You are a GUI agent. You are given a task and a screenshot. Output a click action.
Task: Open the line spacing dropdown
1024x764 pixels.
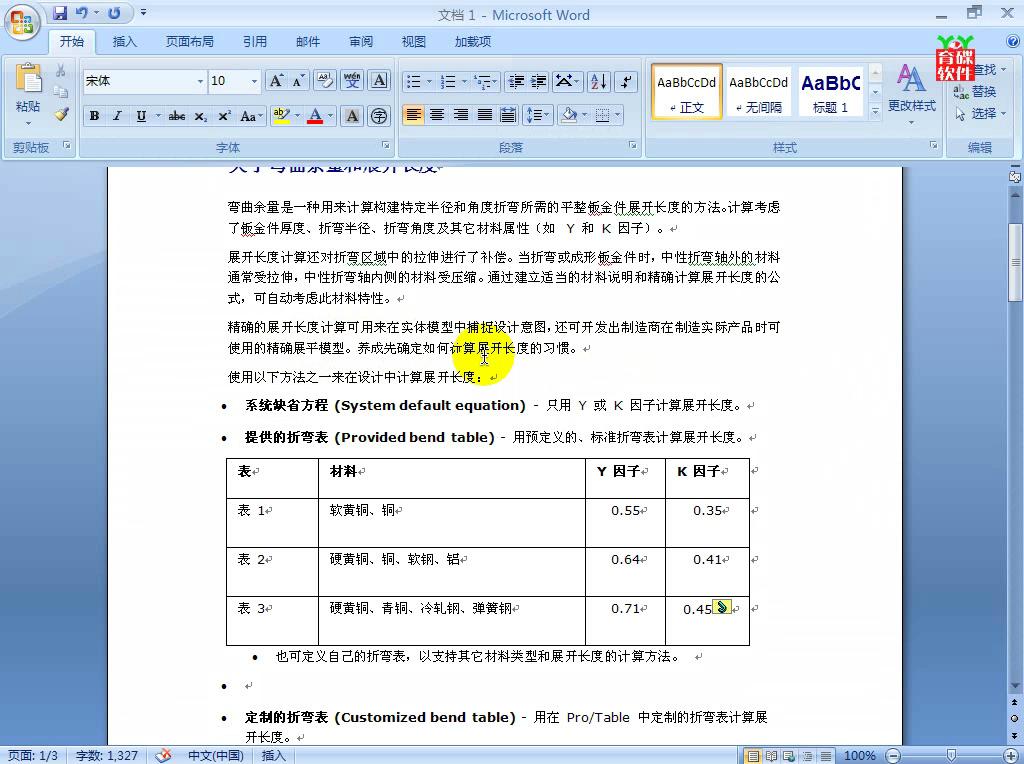pyautogui.click(x=538, y=116)
